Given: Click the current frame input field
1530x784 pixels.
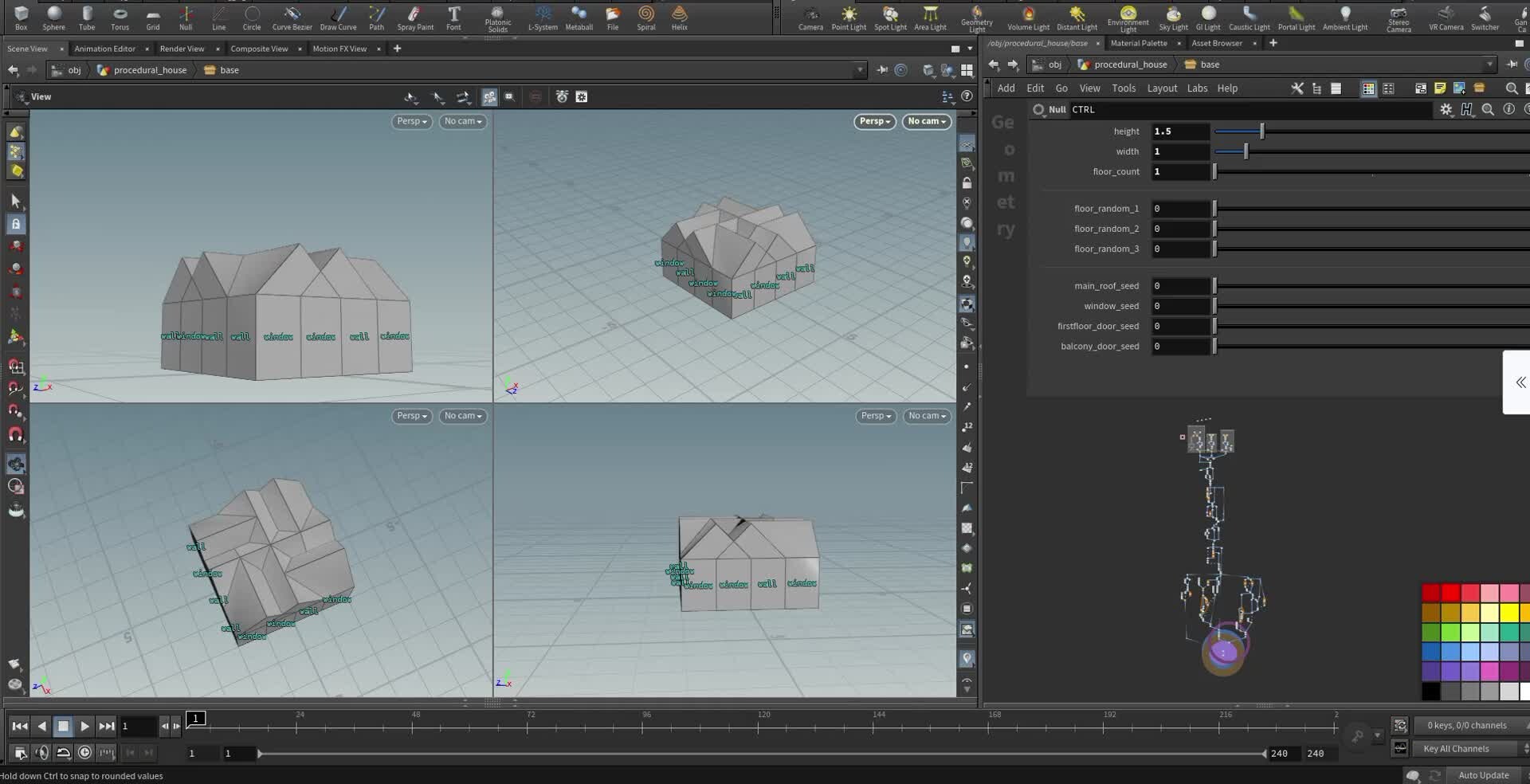Looking at the screenshot, I should pos(138,726).
